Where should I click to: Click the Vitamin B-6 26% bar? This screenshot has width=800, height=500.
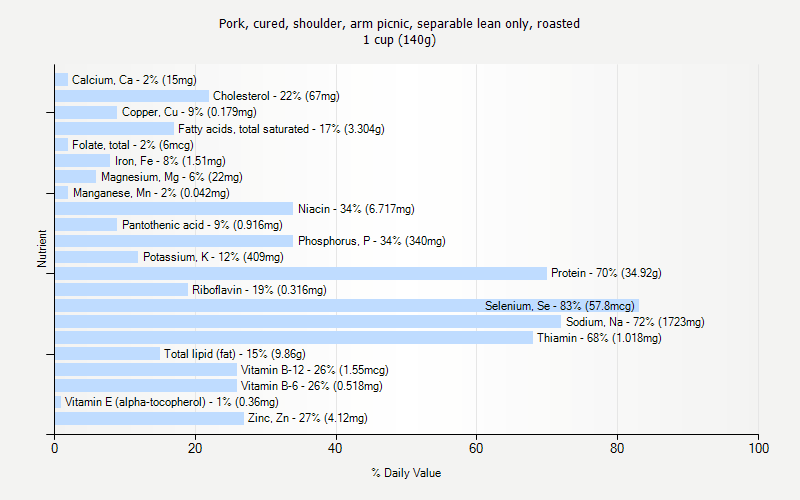point(146,386)
